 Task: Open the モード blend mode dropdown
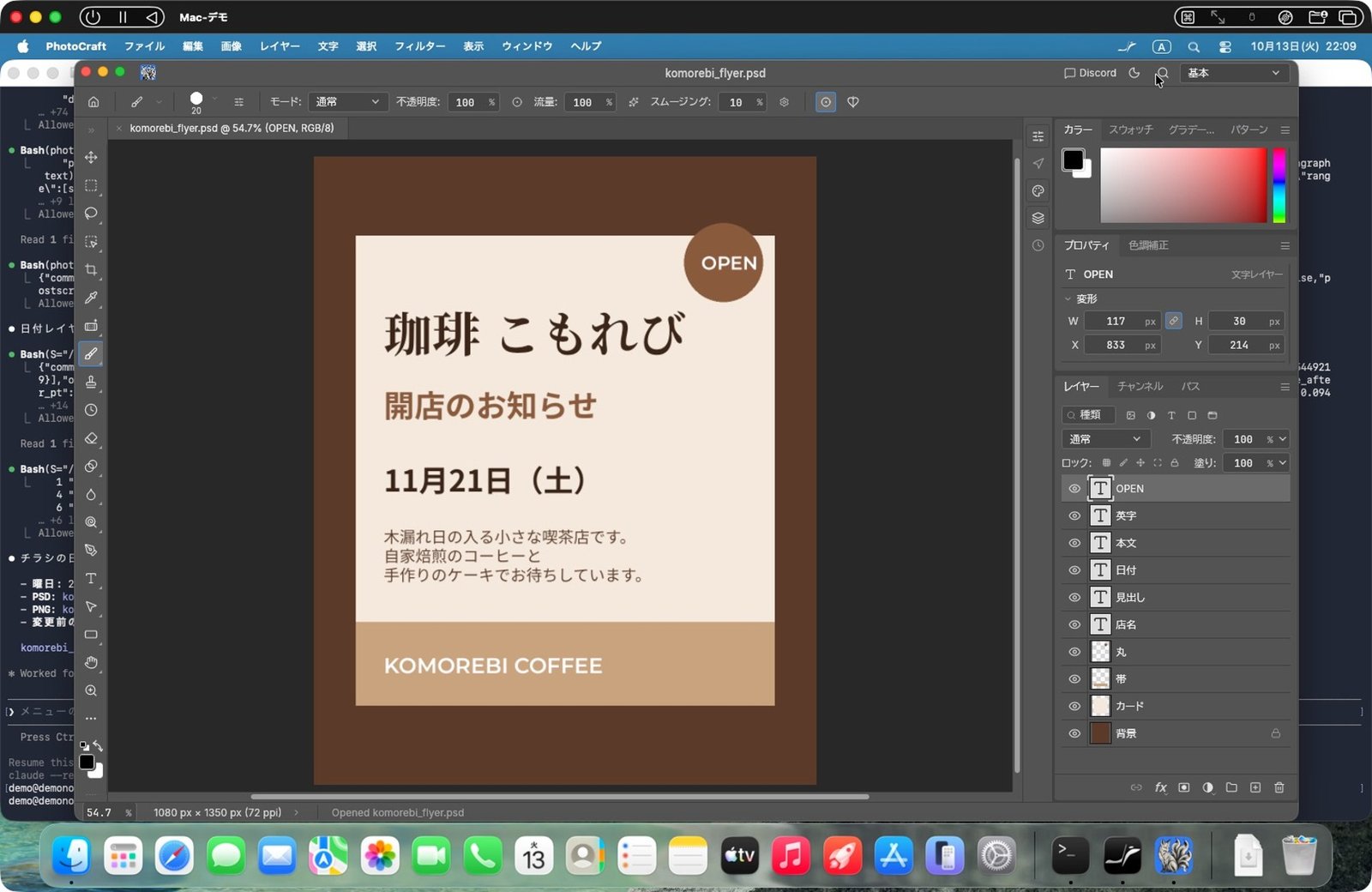[347, 102]
